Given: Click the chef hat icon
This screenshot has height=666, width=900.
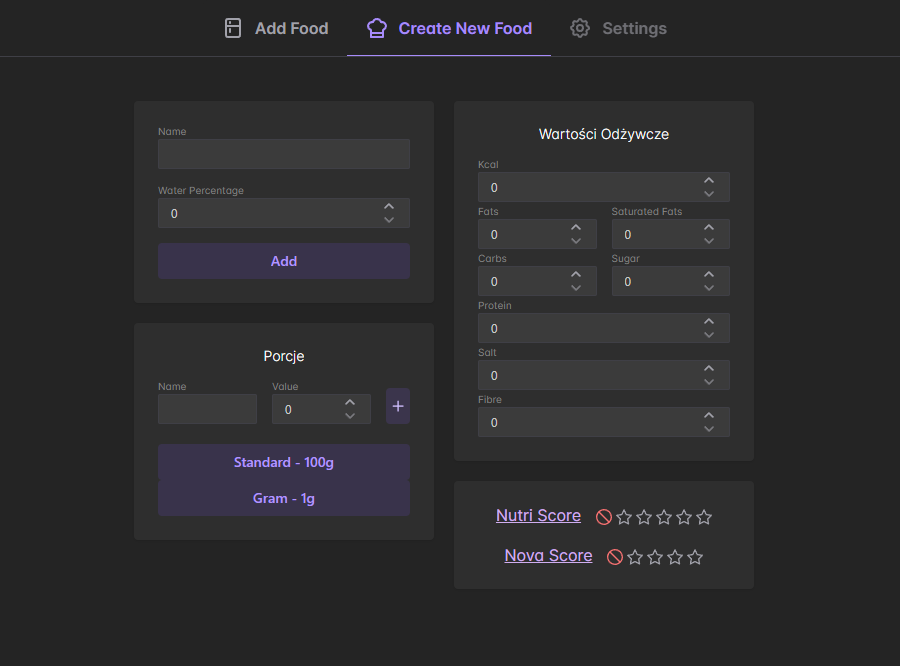Looking at the screenshot, I should click(x=377, y=28).
